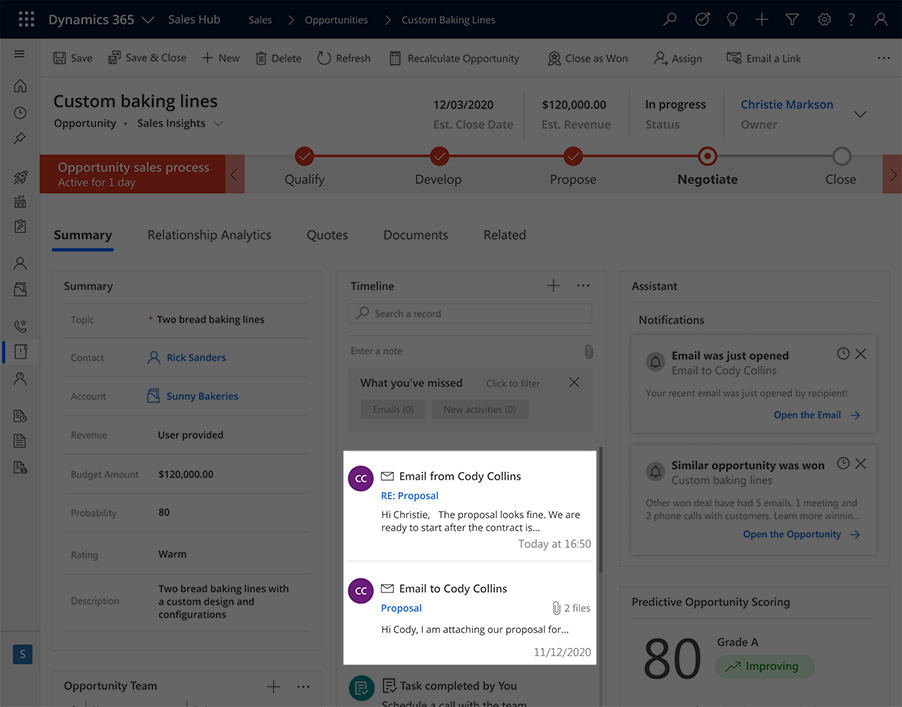Expand header fields chevron next to Owner

[x=860, y=114]
